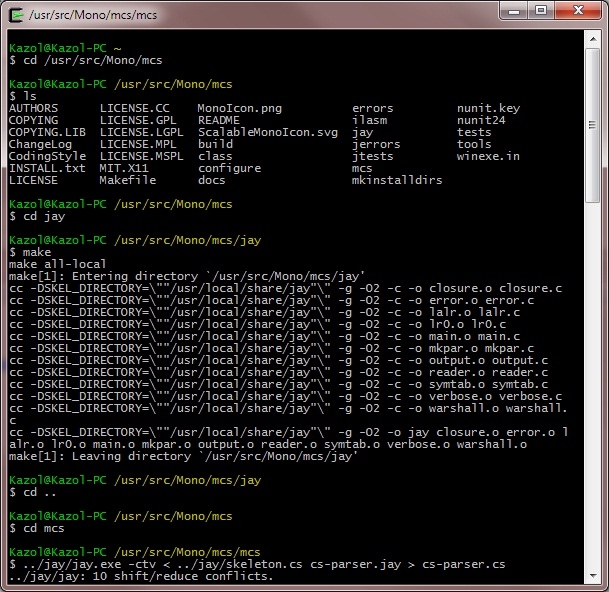Click the '$ cd ..' command line
The height and width of the screenshot is (592, 609).
(33, 493)
